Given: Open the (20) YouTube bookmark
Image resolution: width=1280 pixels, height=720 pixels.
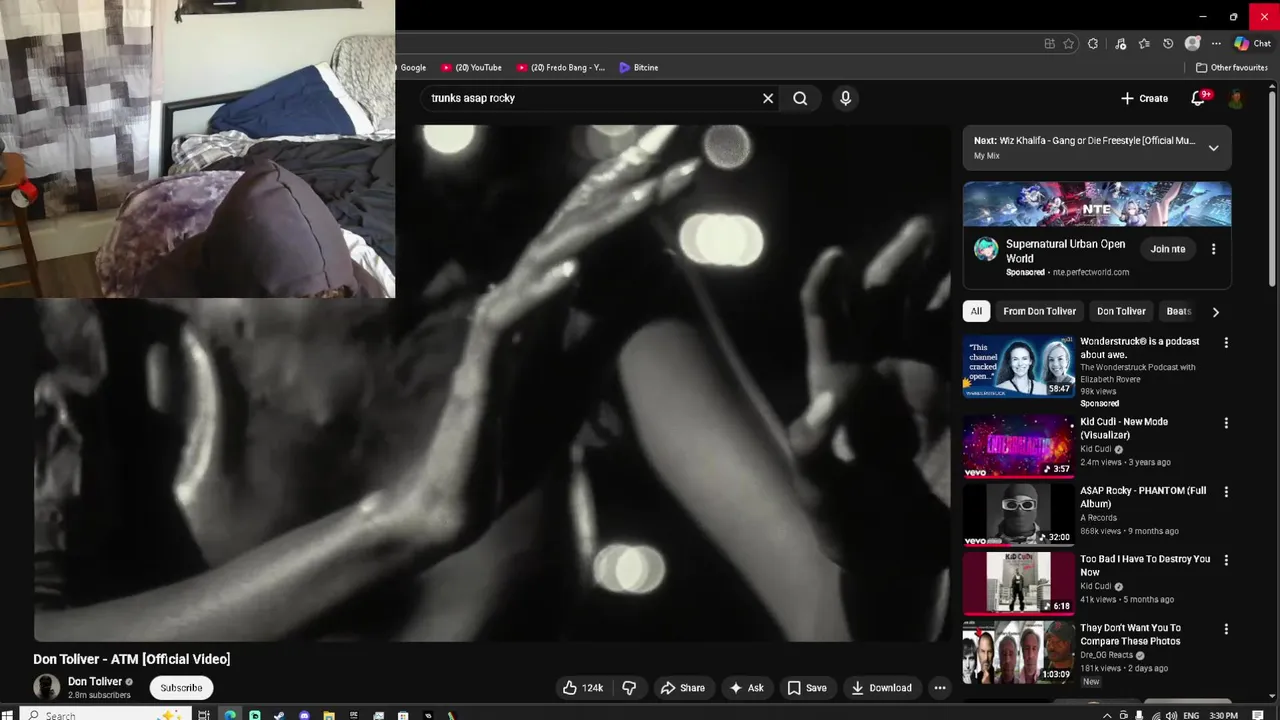Looking at the screenshot, I should [472, 67].
